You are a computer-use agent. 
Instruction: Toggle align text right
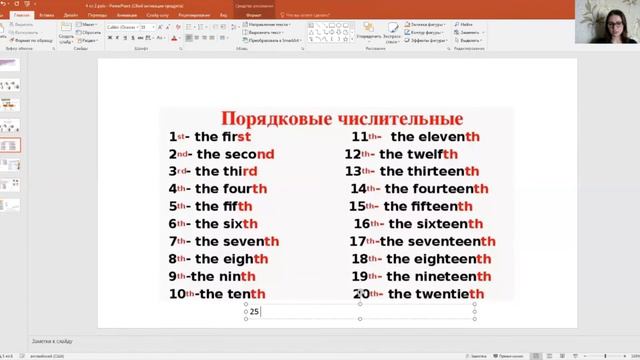tap(204, 38)
